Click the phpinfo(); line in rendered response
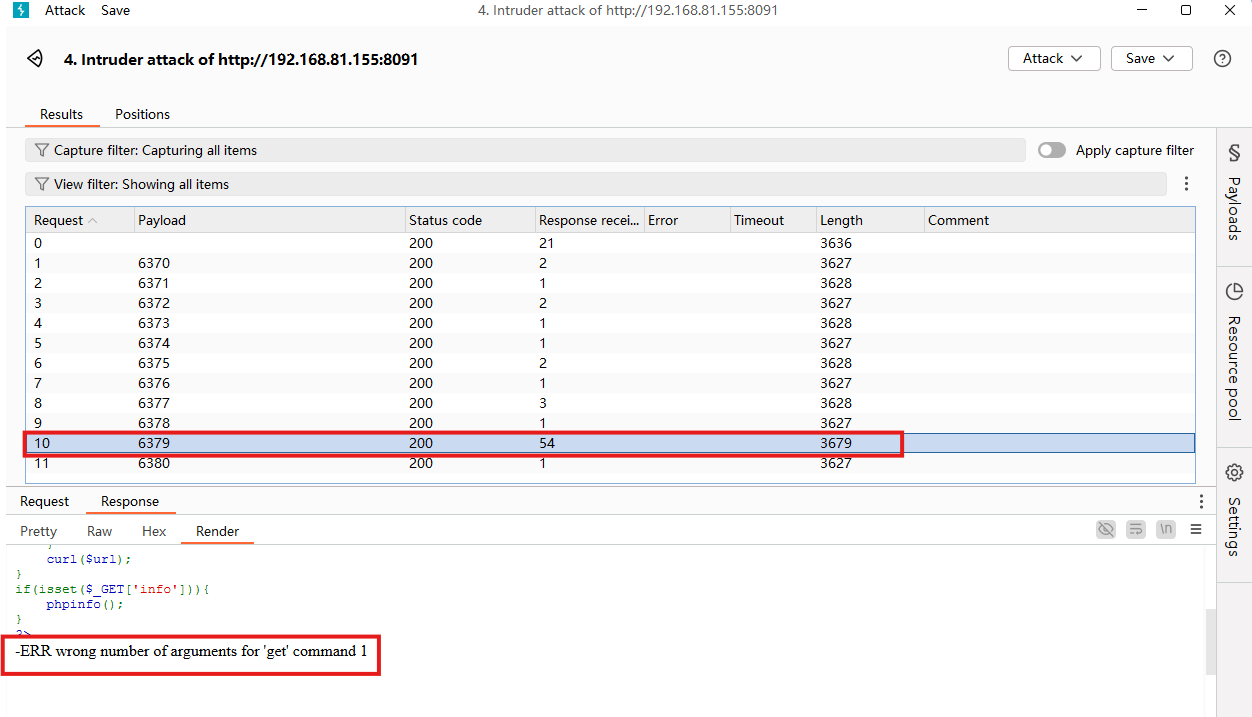Viewport: 1252px width, 717px height. 84,604
